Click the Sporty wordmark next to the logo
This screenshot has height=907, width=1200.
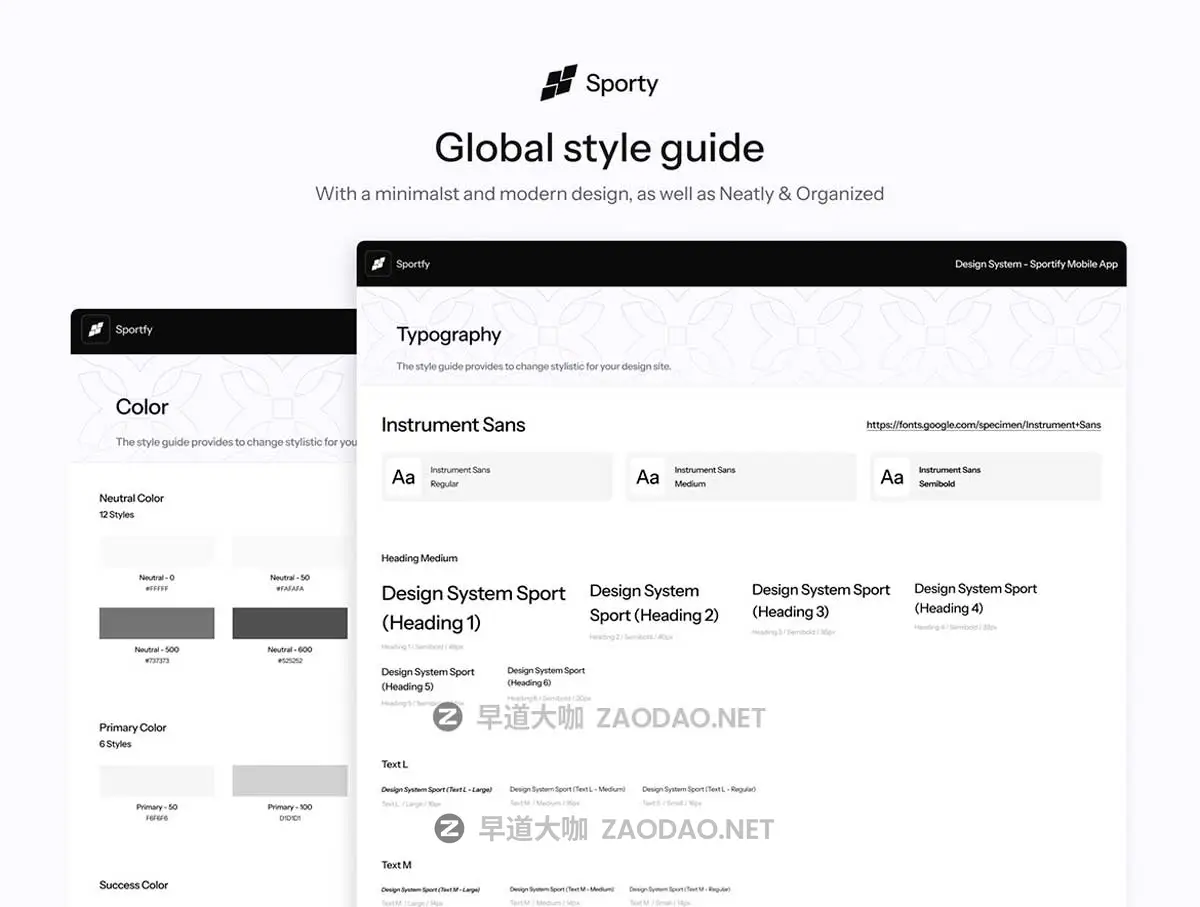point(622,84)
